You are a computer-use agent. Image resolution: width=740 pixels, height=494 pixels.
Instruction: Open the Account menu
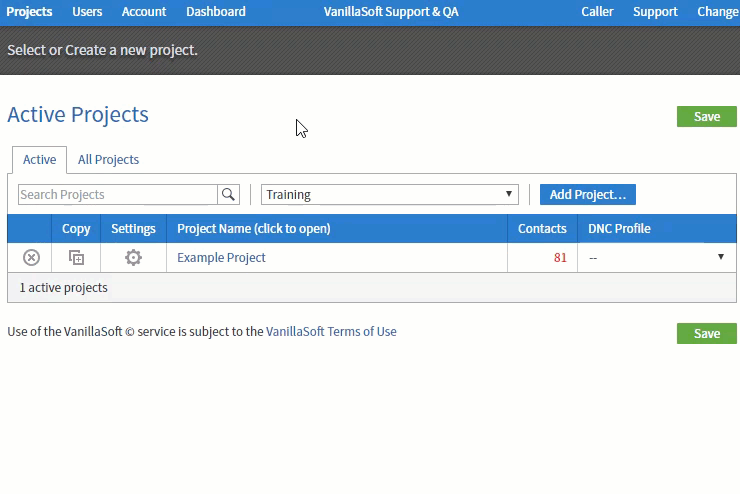click(x=143, y=12)
